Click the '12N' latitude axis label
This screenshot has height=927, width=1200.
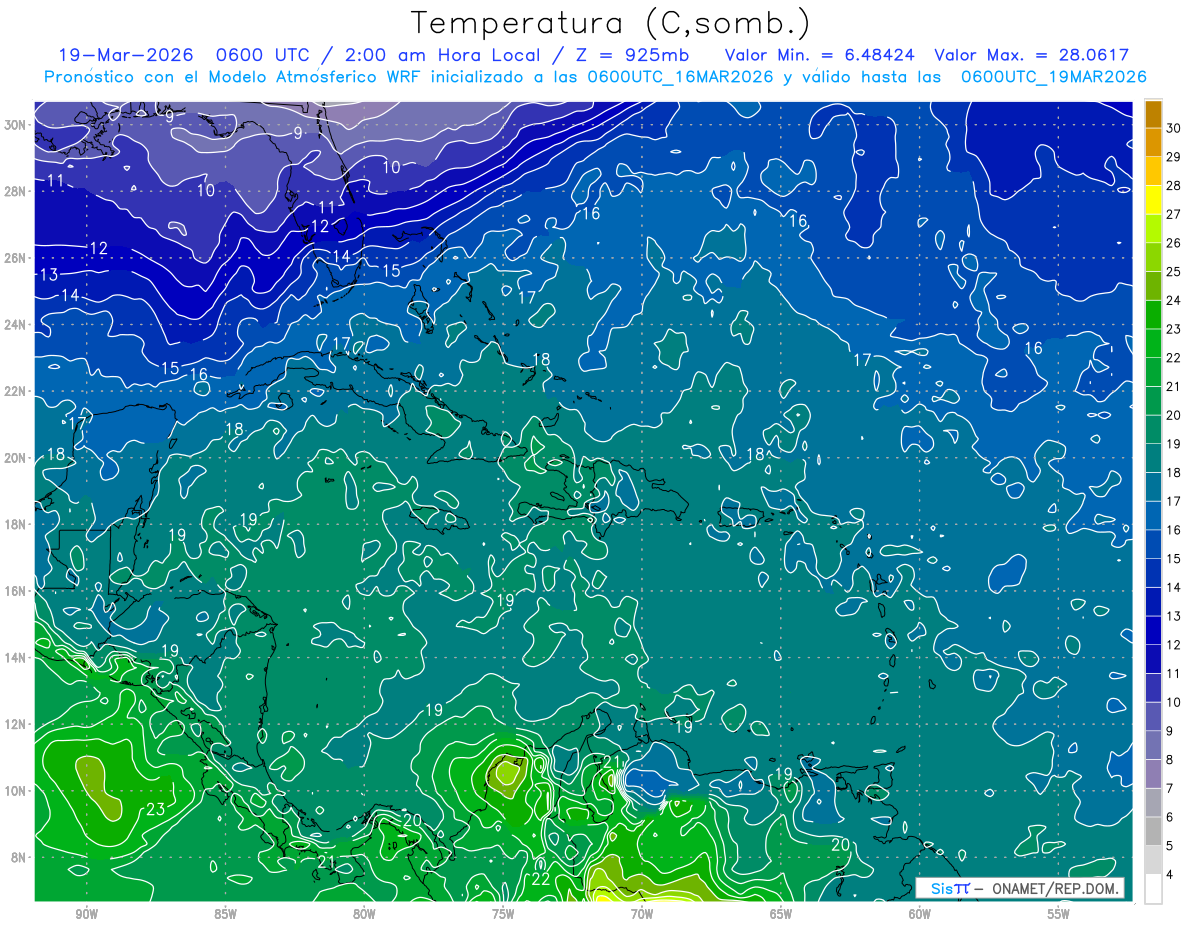click(x=15, y=724)
